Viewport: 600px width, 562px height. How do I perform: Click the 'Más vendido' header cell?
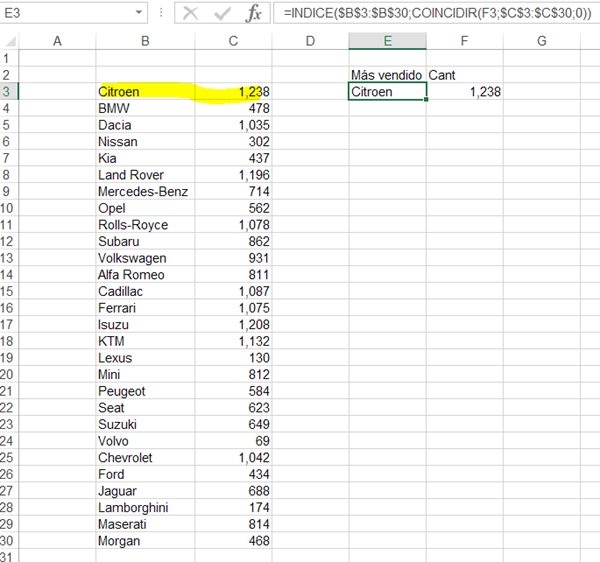[387, 75]
